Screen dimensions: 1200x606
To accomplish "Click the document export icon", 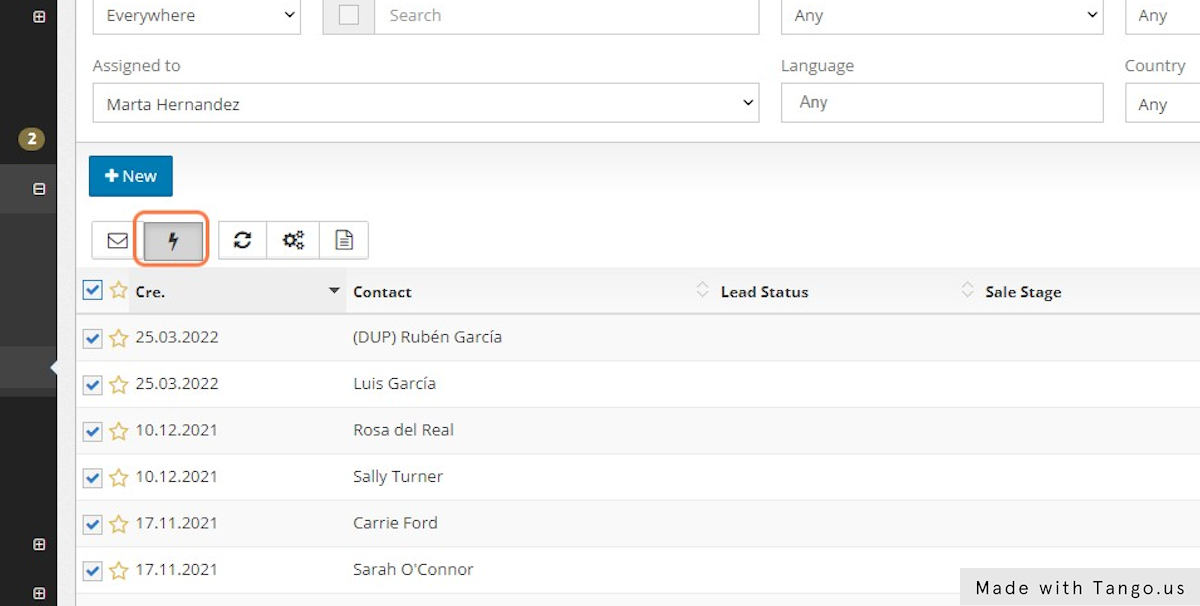I will coord(343,240).
